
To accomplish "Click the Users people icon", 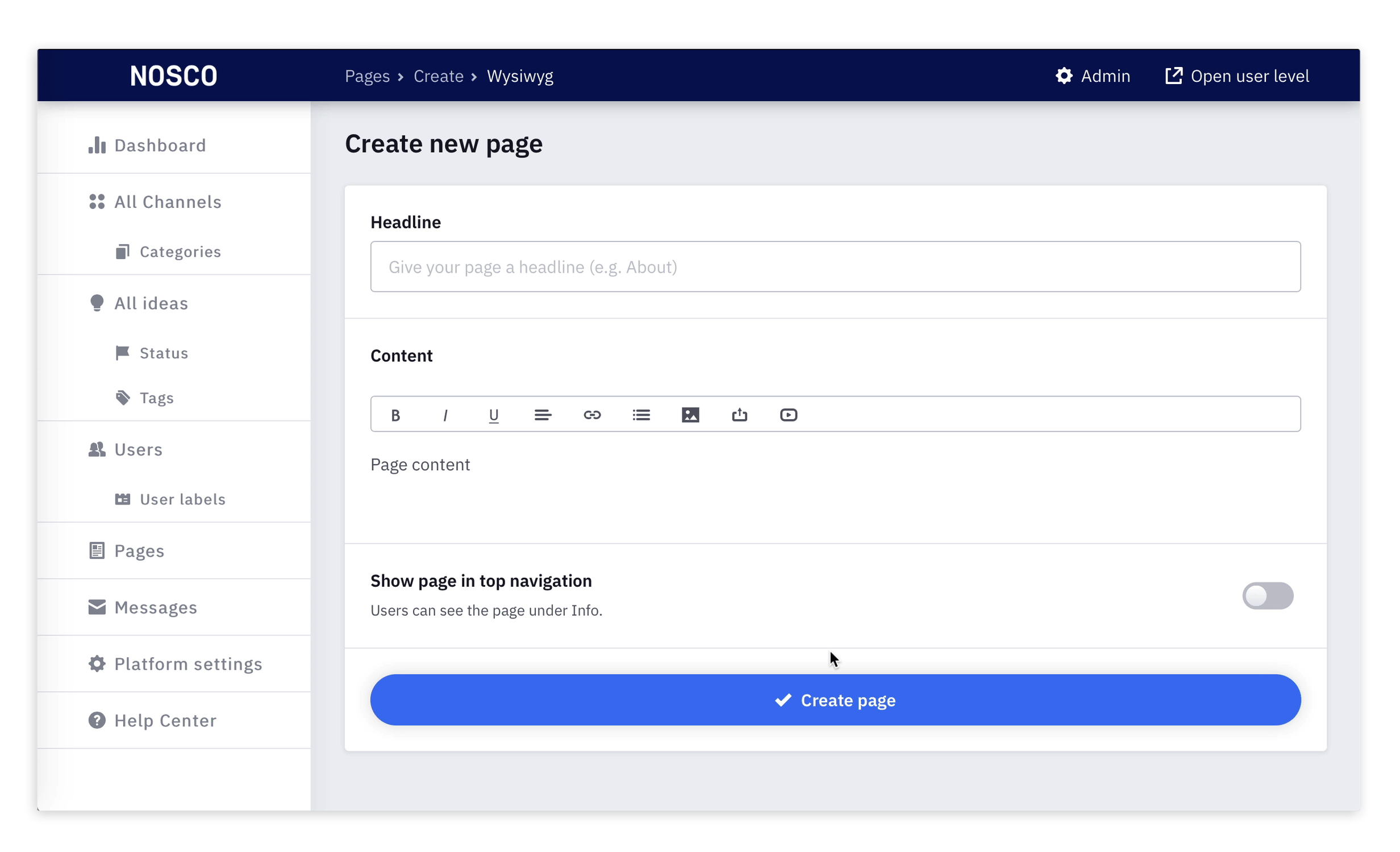I will tap(97, 449).
